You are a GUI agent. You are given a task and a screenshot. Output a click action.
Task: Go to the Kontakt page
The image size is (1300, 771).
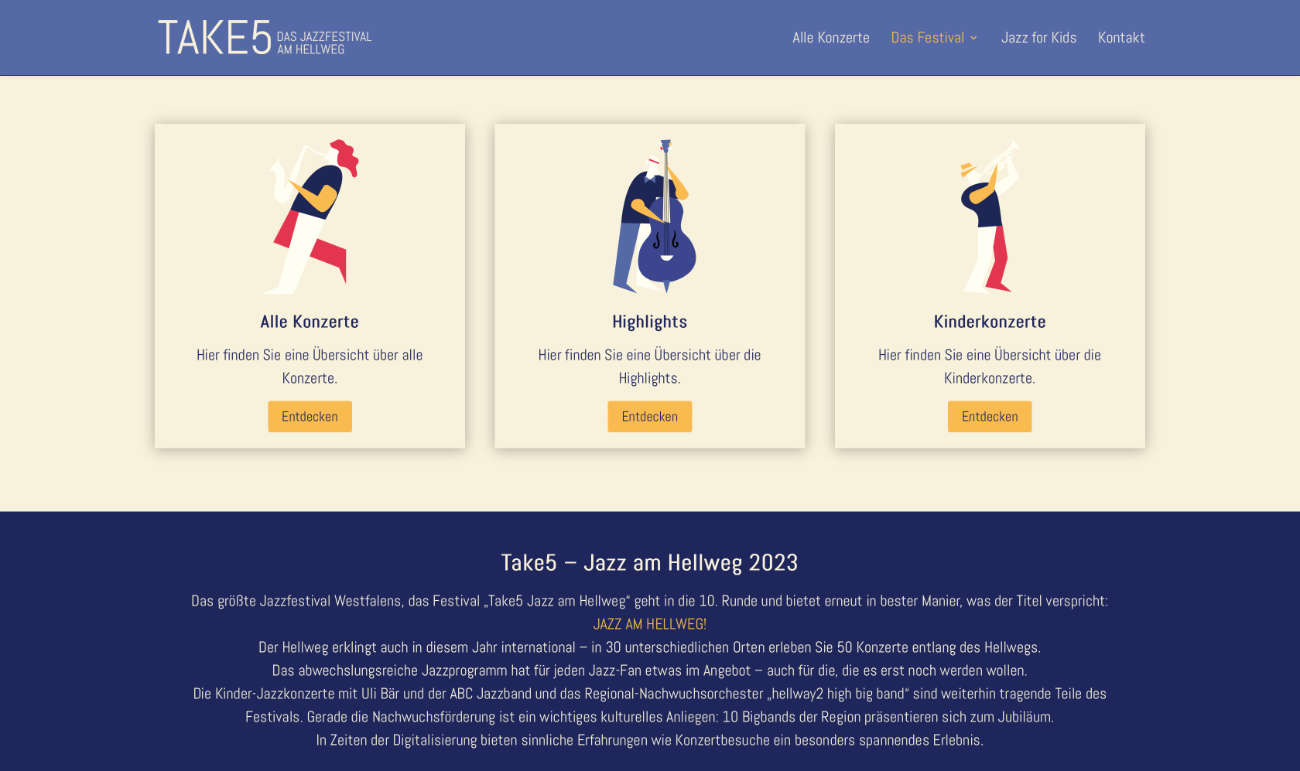coord(1121,37)
